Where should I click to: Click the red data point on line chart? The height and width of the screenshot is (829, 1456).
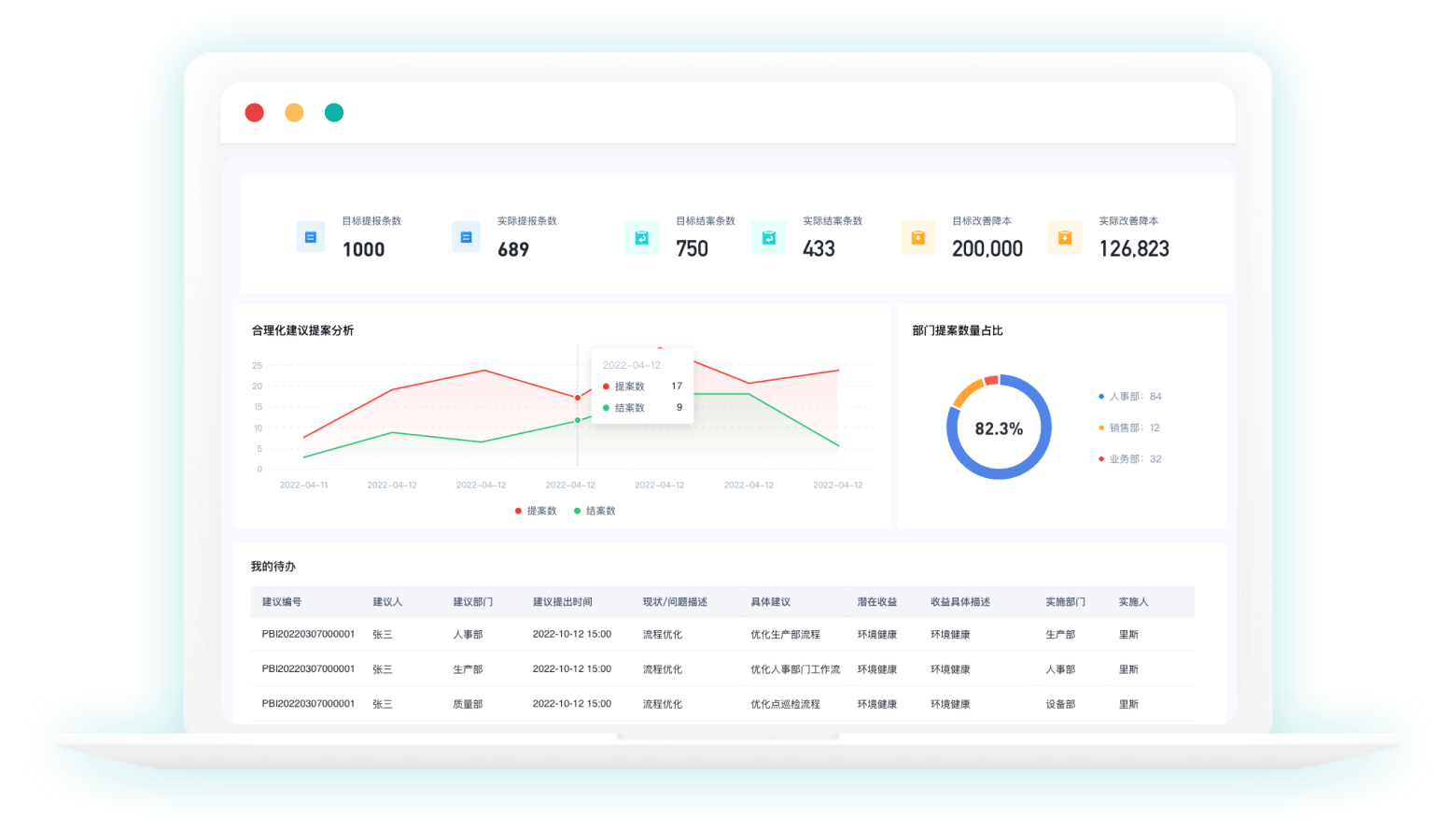tap(578, 398)
